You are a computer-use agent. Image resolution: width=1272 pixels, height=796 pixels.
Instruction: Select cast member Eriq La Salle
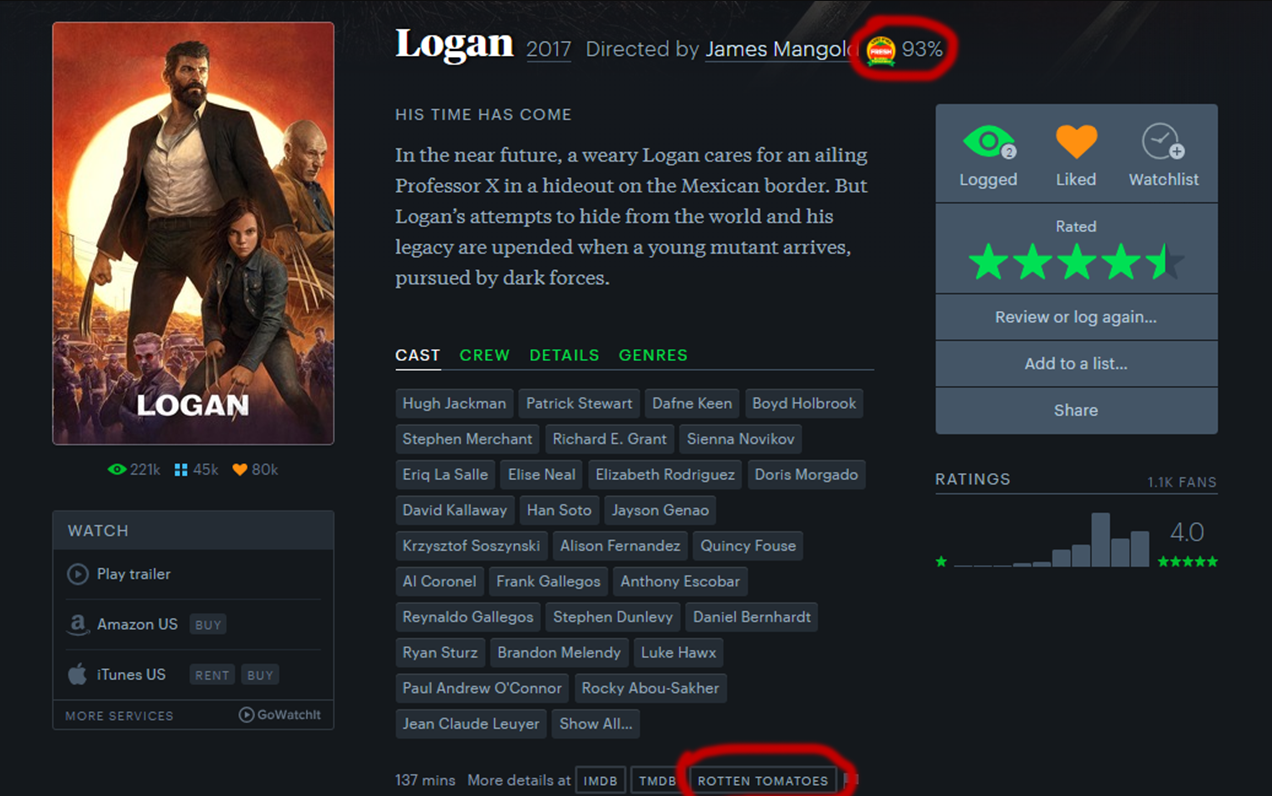445,474
